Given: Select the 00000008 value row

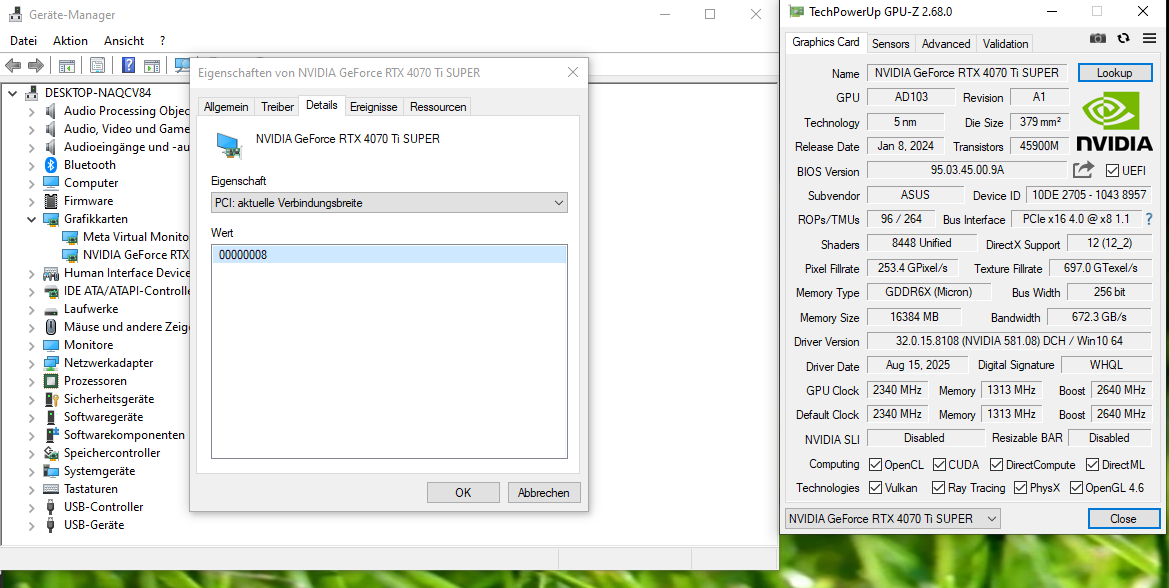Looking at the screenshot, I should pyautogui.click(x=389, y=255).
